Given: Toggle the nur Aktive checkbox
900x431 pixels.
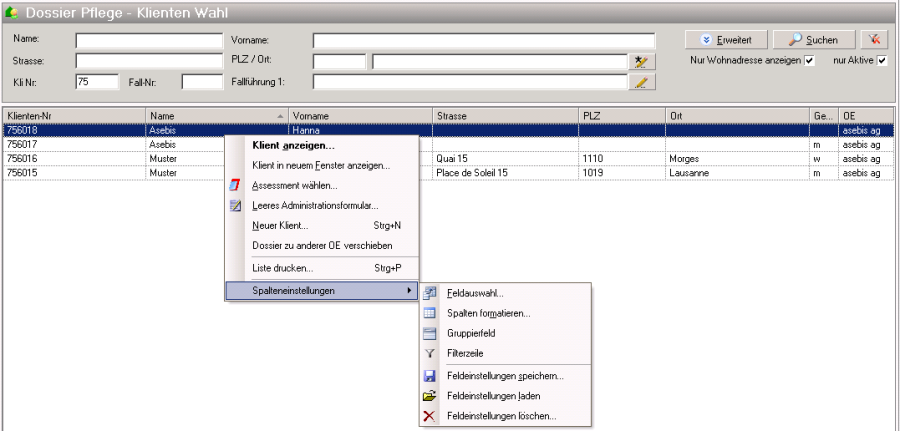Looking at the screenshot, I should point(882,61).
